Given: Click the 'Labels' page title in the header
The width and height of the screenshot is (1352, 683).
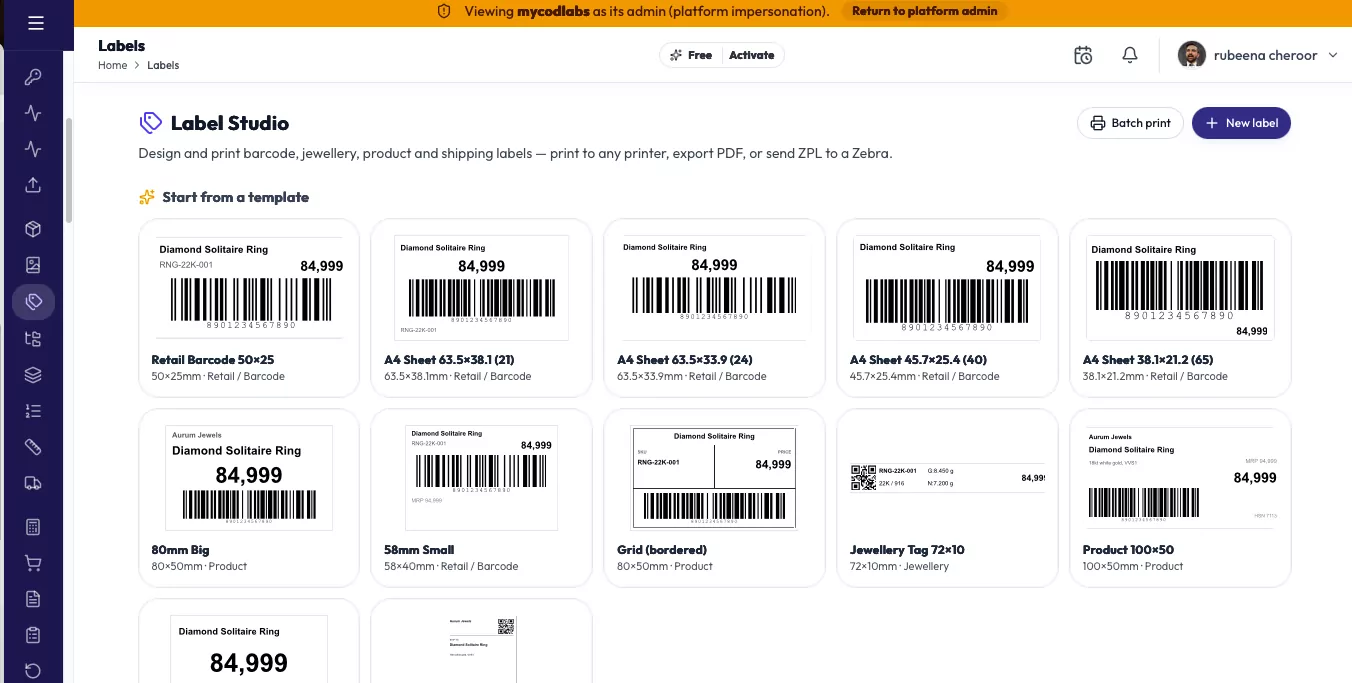Looking at the screenshot, I should [121, 46].
